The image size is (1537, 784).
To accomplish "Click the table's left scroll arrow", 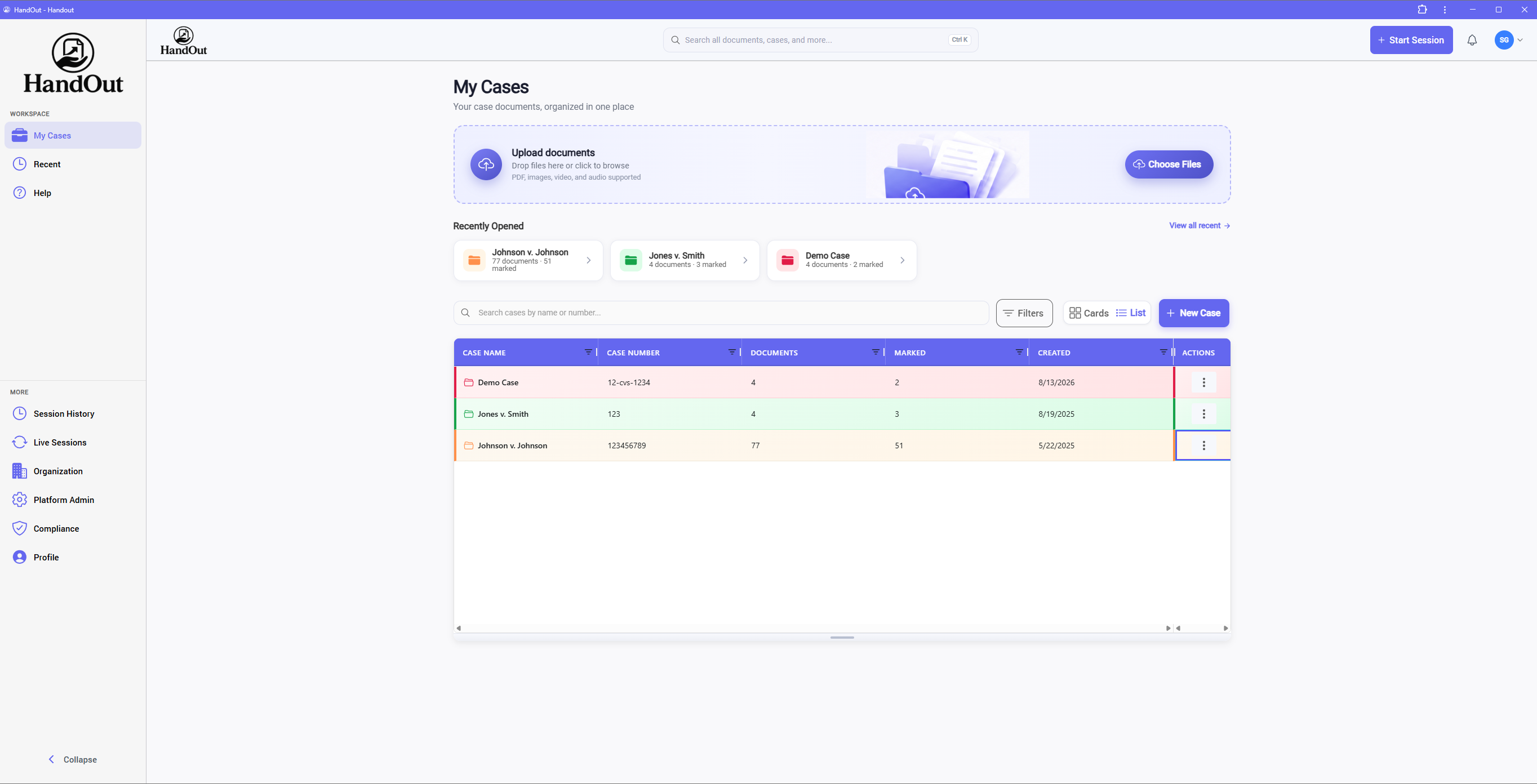I will coord(458,627).
